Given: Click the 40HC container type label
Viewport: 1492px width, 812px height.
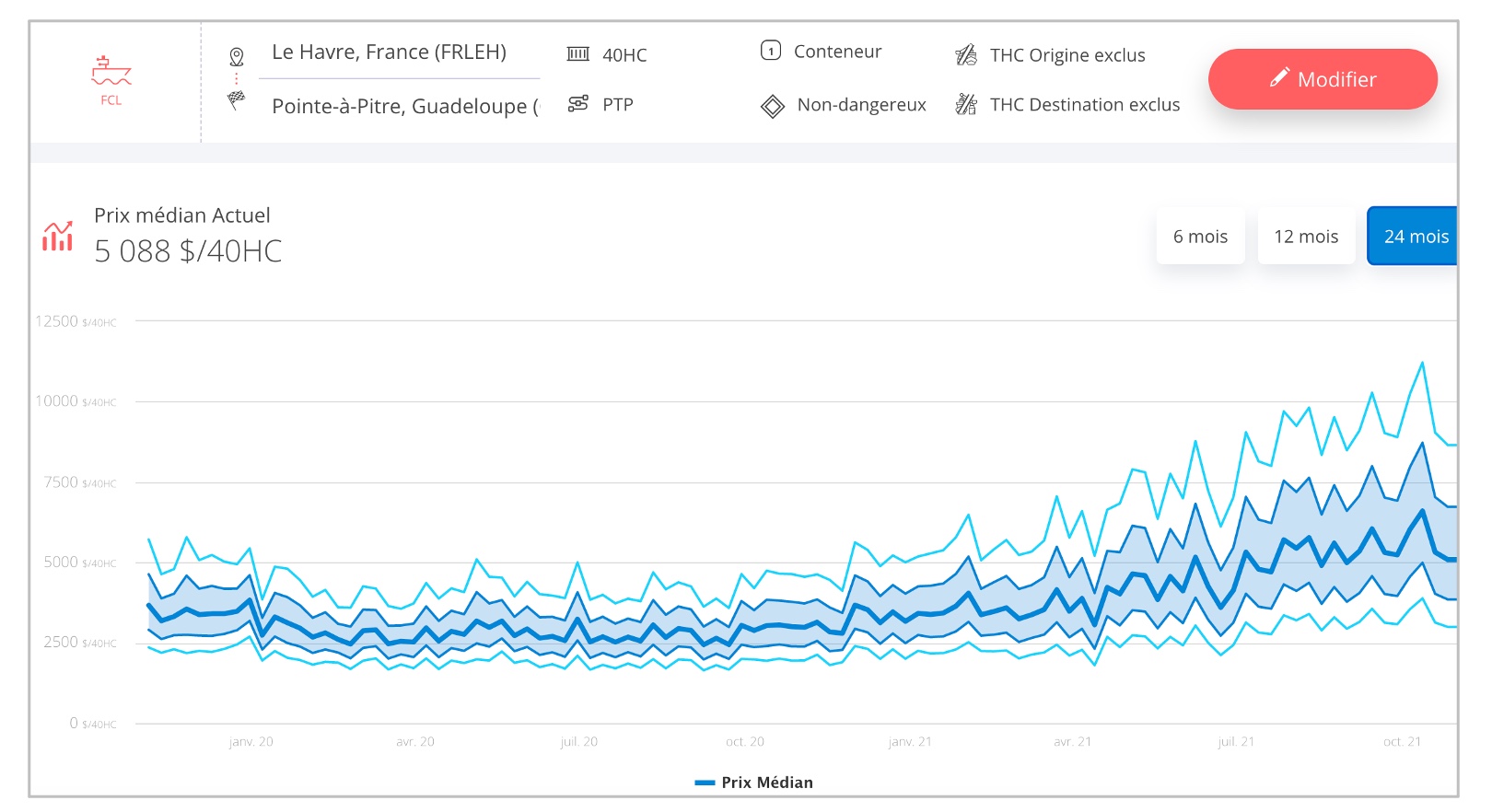Looking at the screenshot, I should point(624,55).
